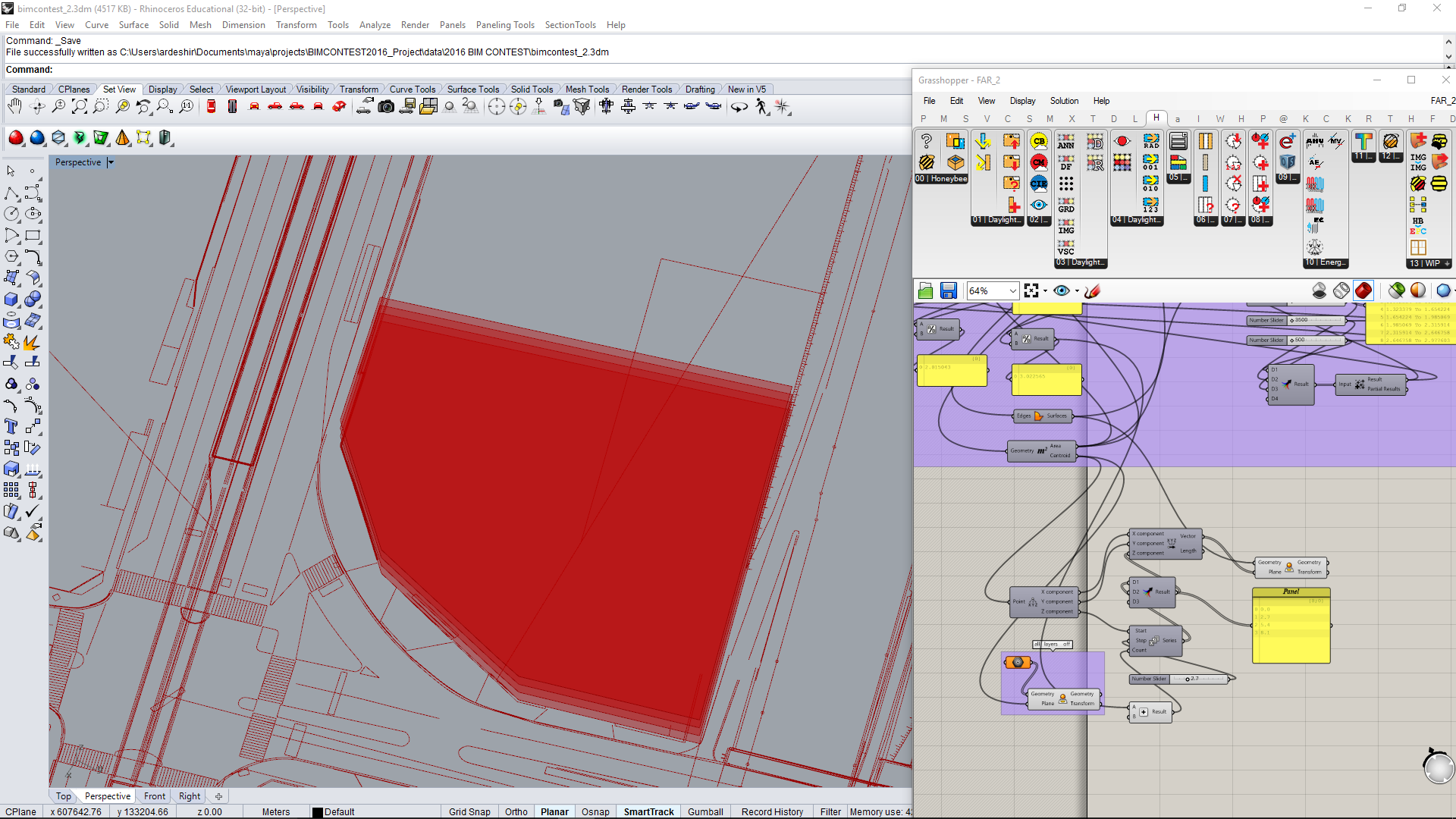Click the Record History button
Viewport: 1456px width, 819px height.
point(772,811)
